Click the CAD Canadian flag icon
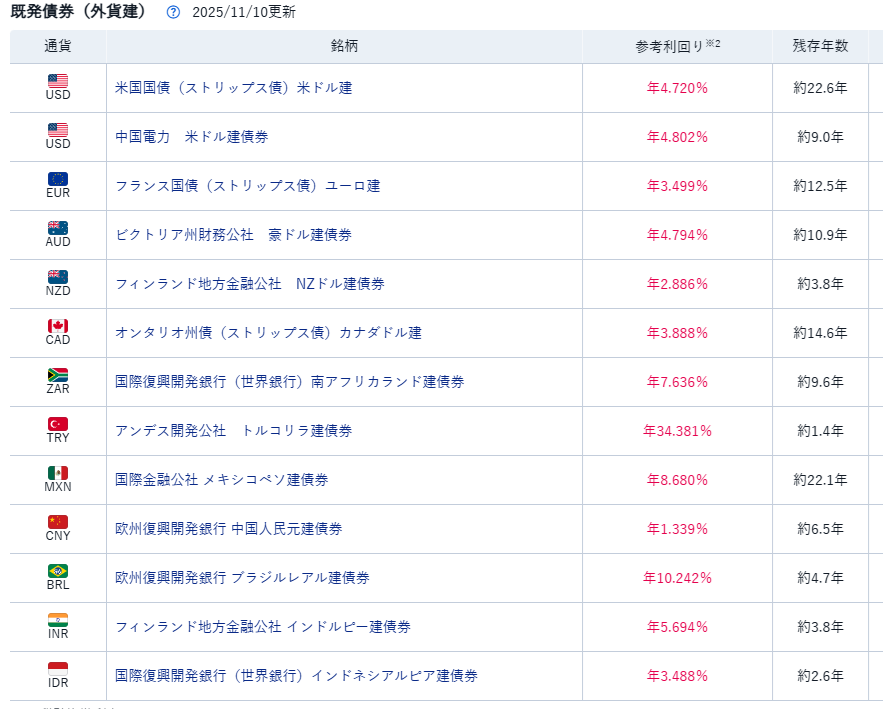883x709 pixels. click(x=58, y=326)
